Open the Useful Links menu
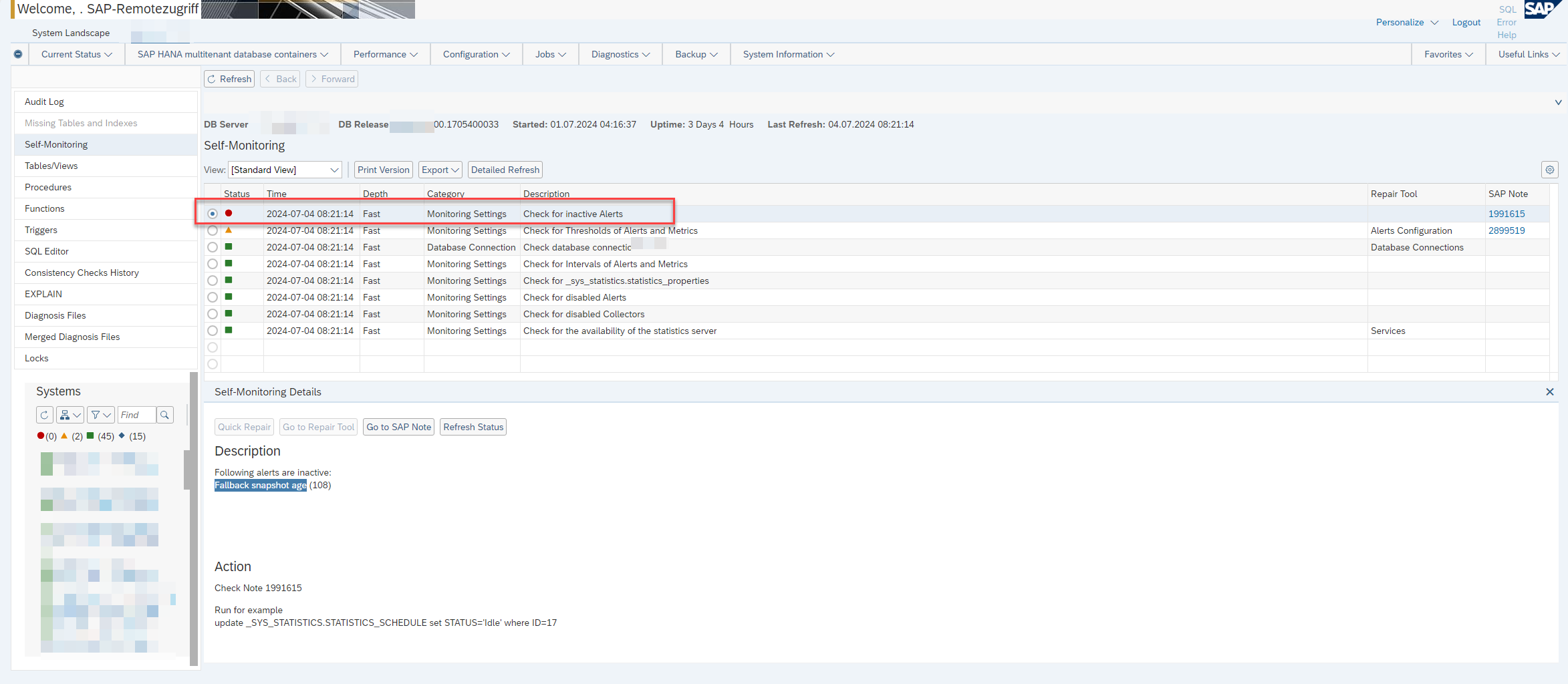The height and width of the screenshot is (684, 1568). click(1528, 54)
